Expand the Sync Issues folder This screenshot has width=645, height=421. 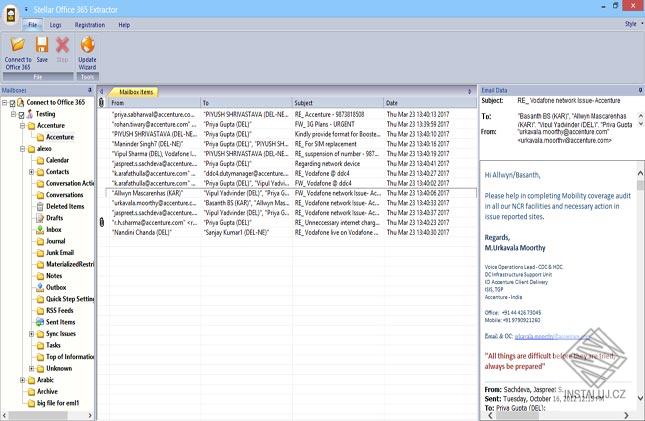[32, 334]
